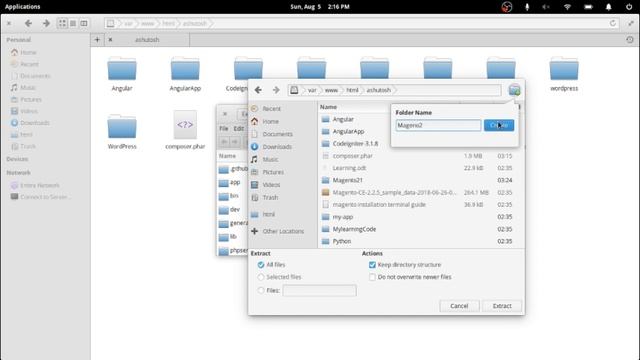The height and width of the screenshot is (360, 640).
Task: Switch to the ashutosh tab
Action: [x=147, y=40]
